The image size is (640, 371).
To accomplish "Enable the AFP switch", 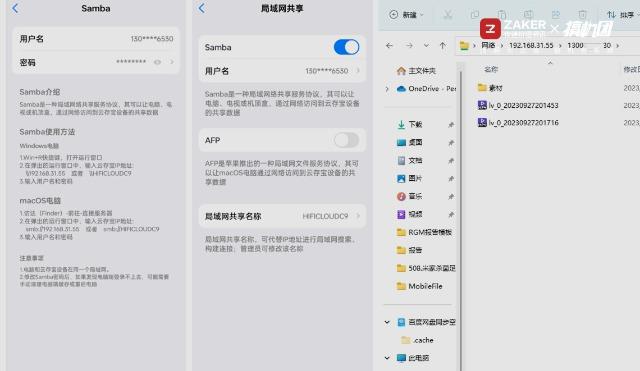I will tap(346, 140).
